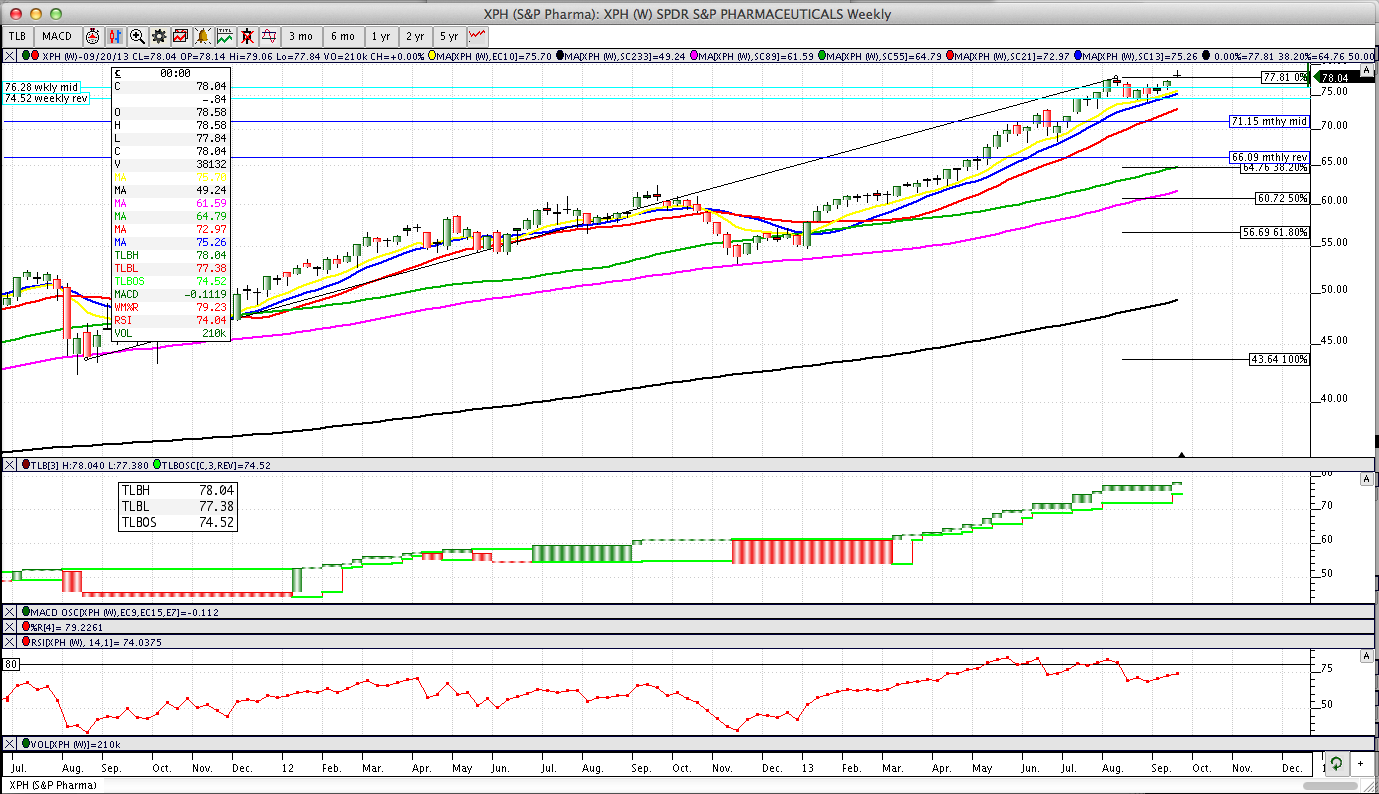Click the crossed-out figure toolbar icon
The width and height of the screenshot is (1379, 794).
(x=247, y=36)
